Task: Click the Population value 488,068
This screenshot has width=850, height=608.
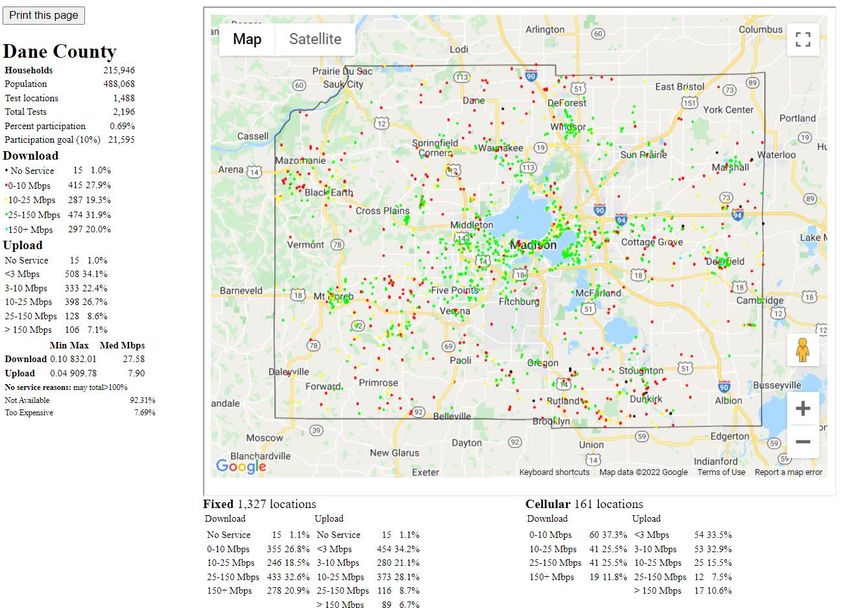Action: pos(119,83)
